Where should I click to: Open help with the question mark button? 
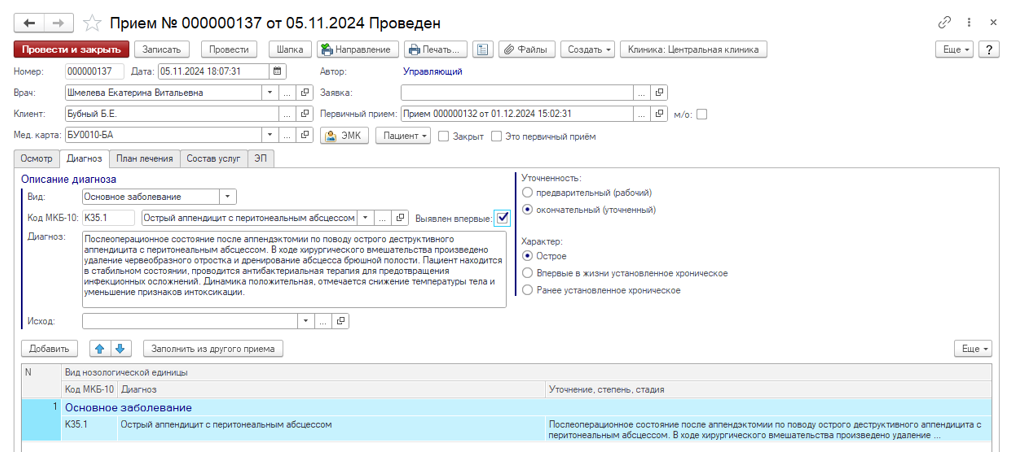tap(988, 50)
